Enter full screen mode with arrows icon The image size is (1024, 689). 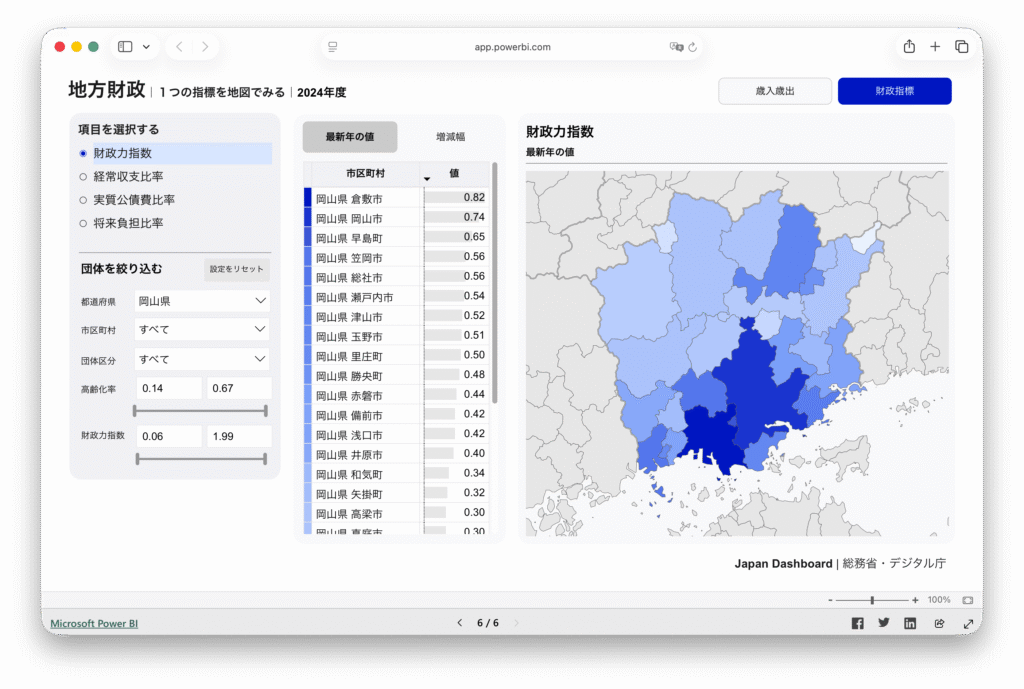point(968,624)
